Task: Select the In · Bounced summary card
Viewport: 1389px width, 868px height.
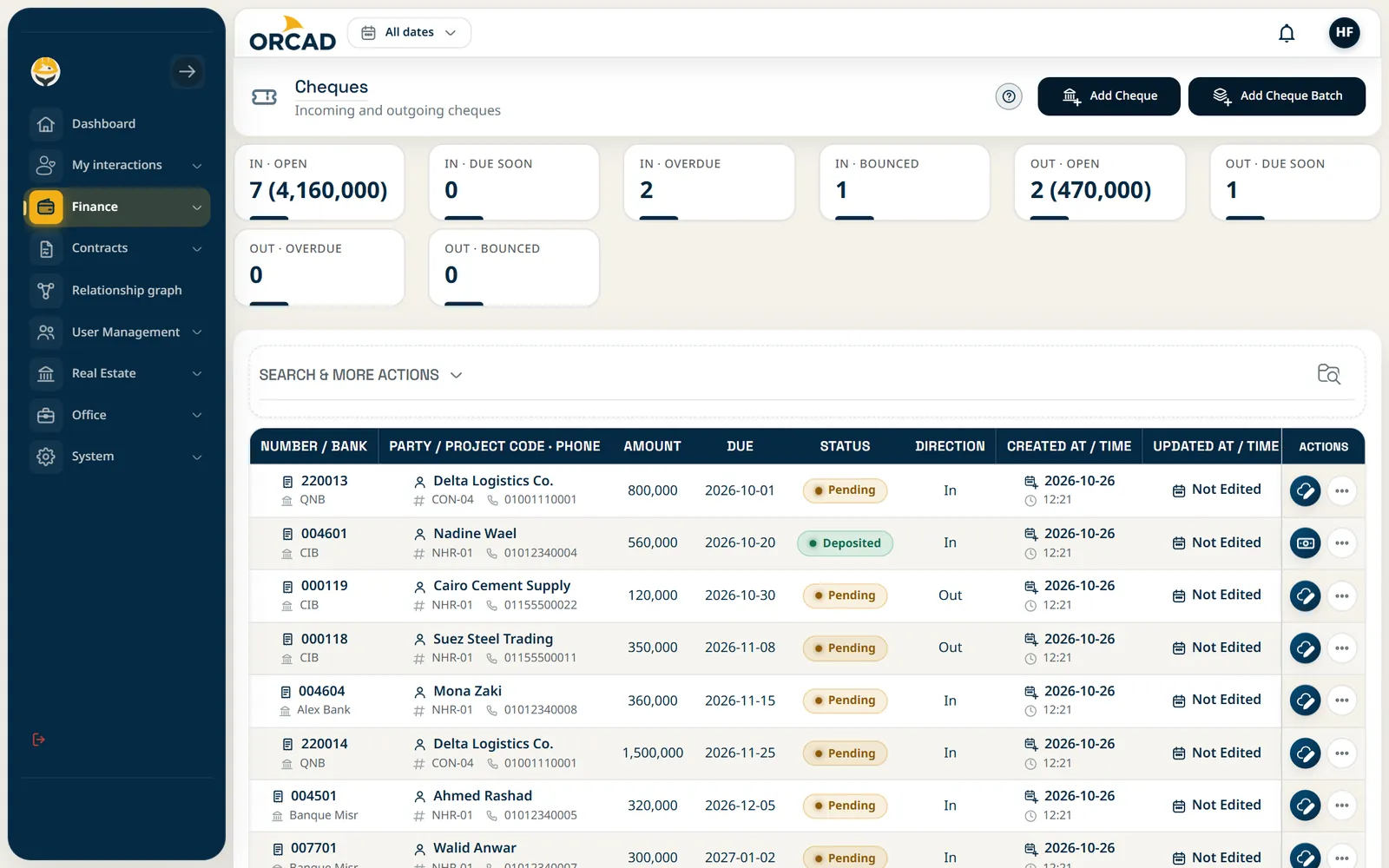Action: [905, 182]
